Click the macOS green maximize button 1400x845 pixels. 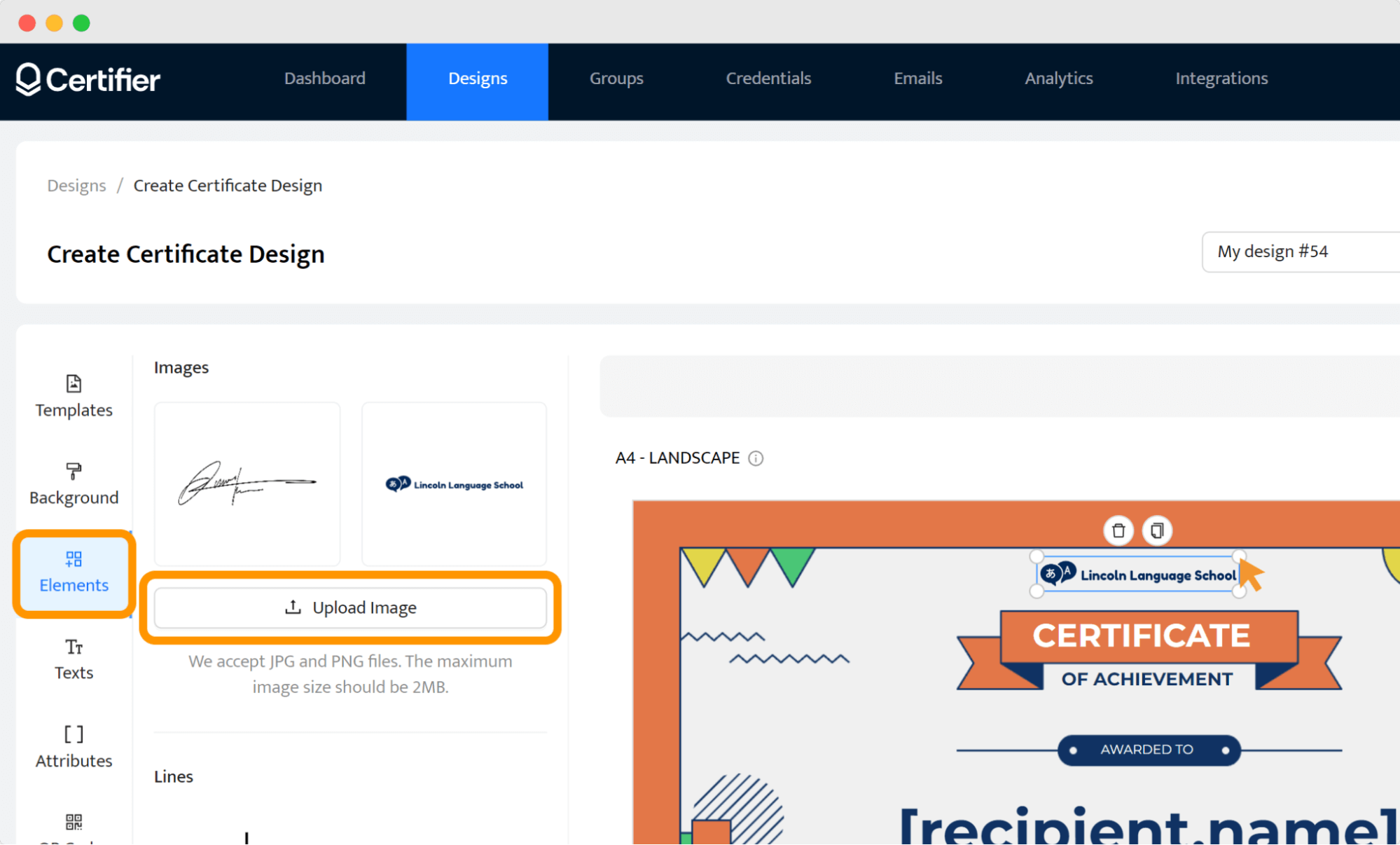pyautogui.click(x=81, y=23)
